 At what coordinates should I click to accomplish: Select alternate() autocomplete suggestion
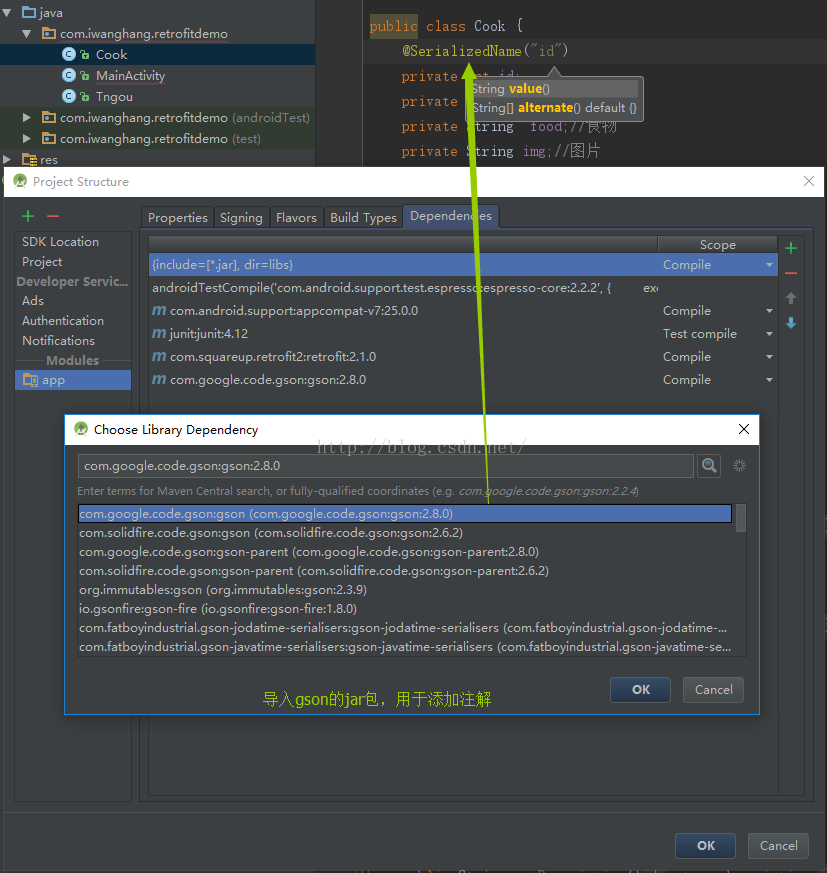click(554, 107)
